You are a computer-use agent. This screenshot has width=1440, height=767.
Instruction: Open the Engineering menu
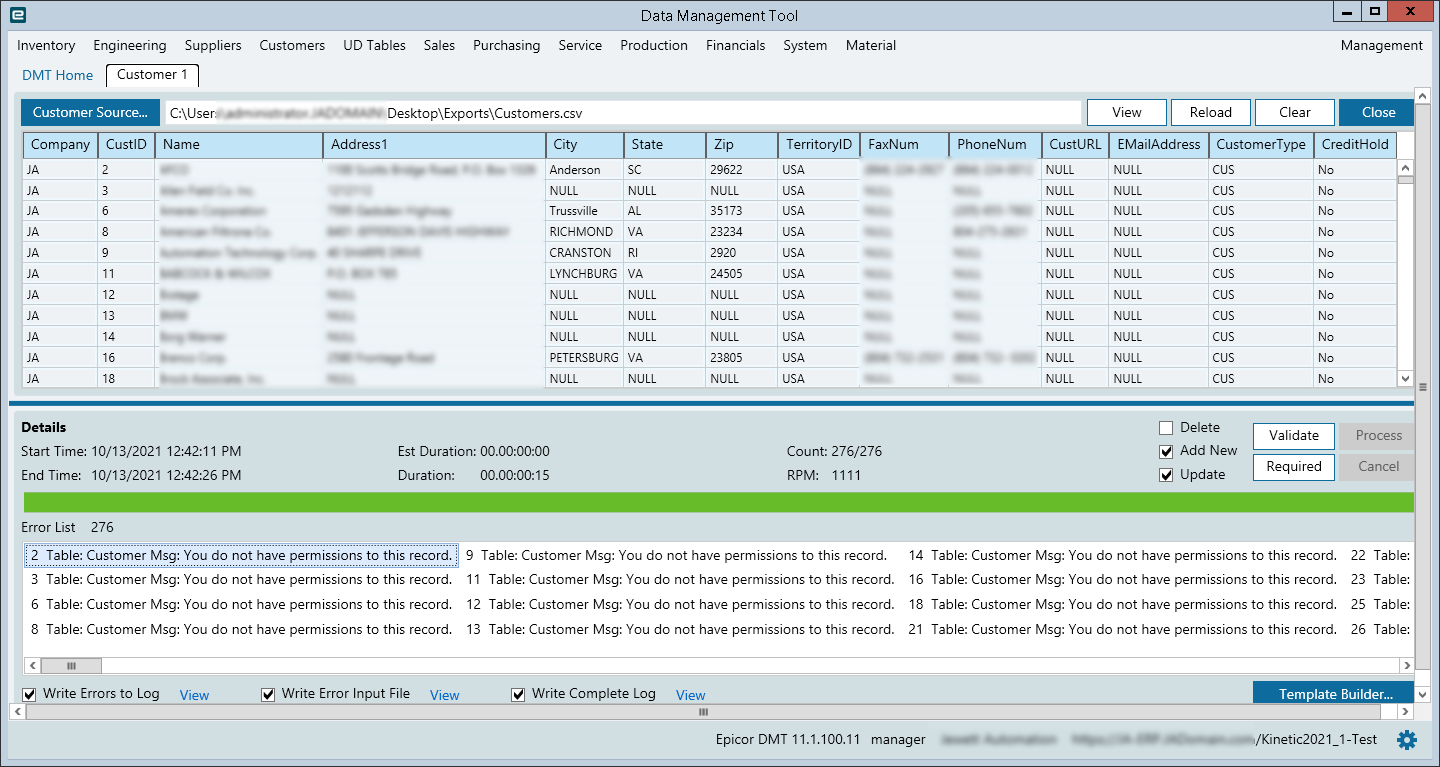[x=130, y=45]
